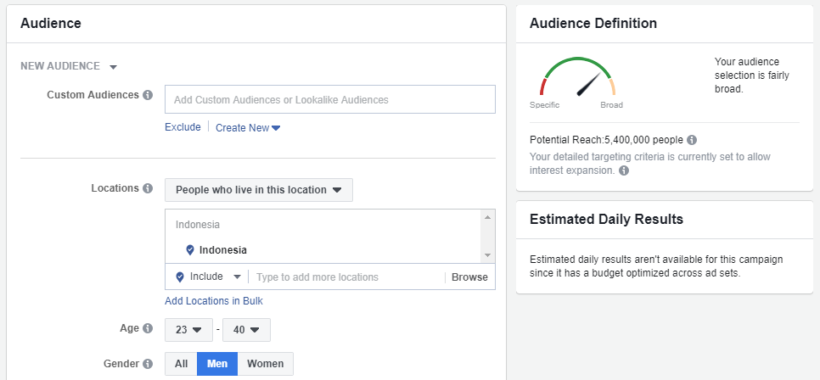Click the interest expansion info icon
Image resolution: width=820 pixels, height=380 pixels.
(x=624, y=171)
